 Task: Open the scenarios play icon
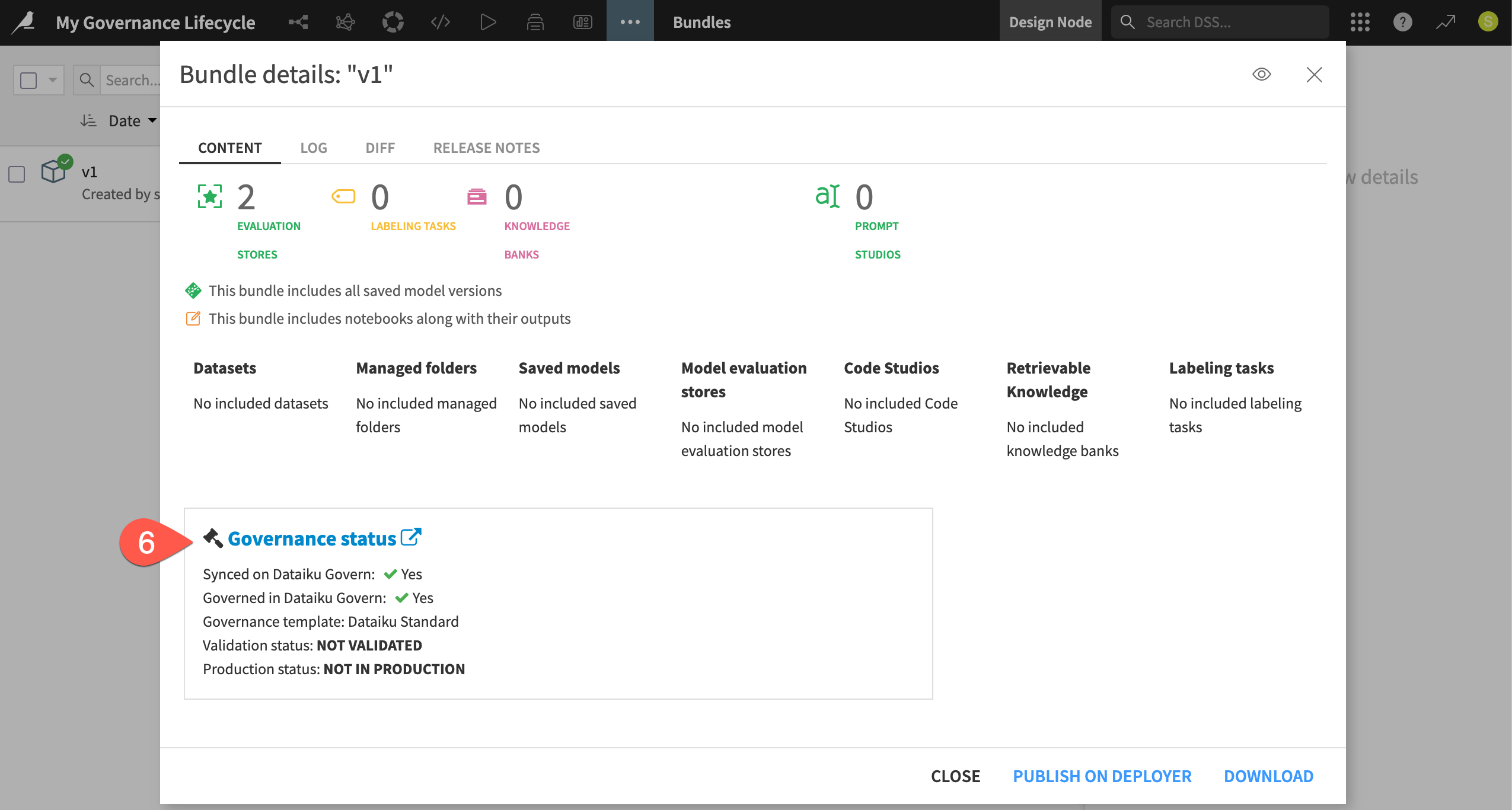coord(487,23)
